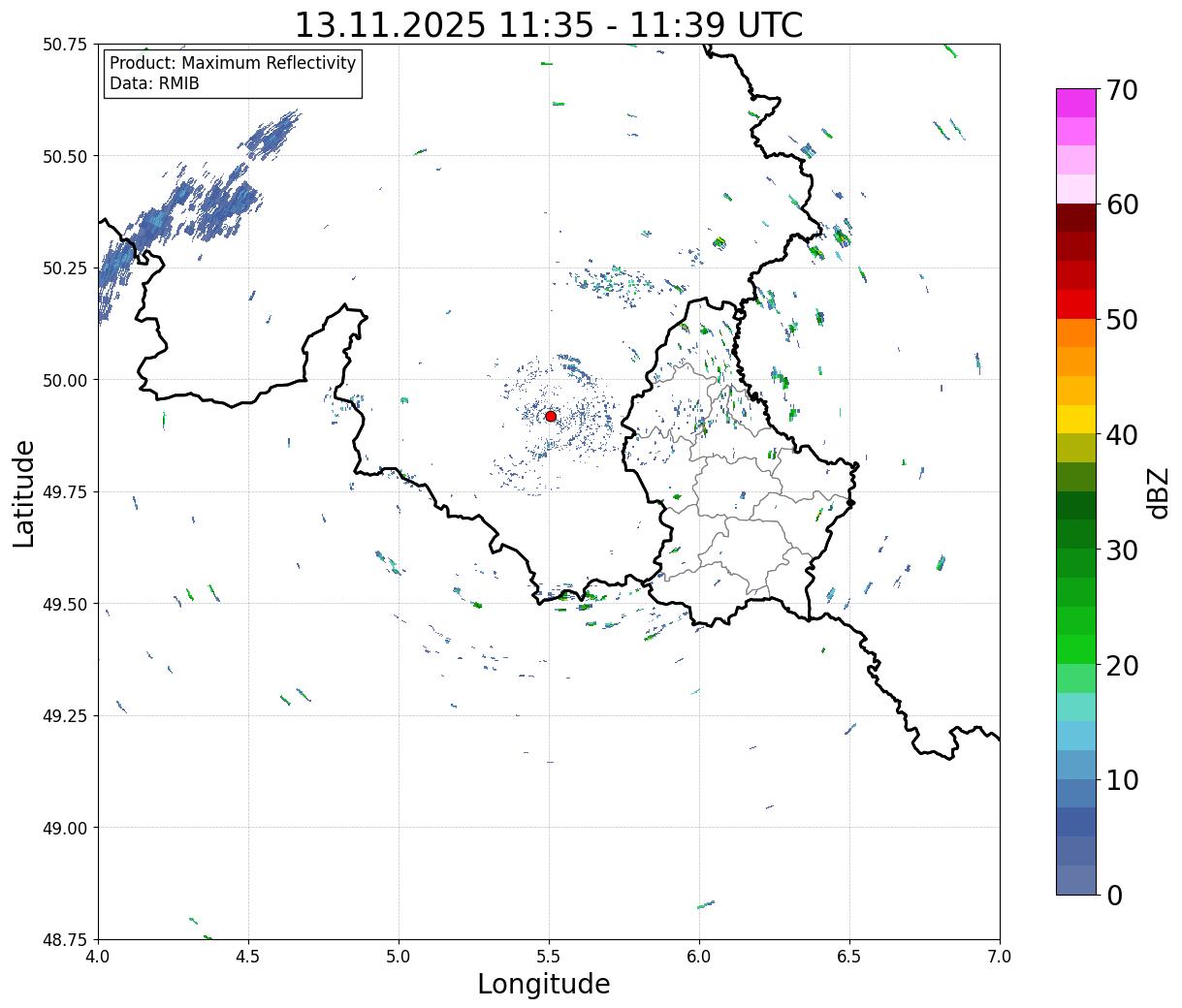Screen dimensions: 1182x1008
Task: Click the Longitude axis label
Action: point(544,984)
